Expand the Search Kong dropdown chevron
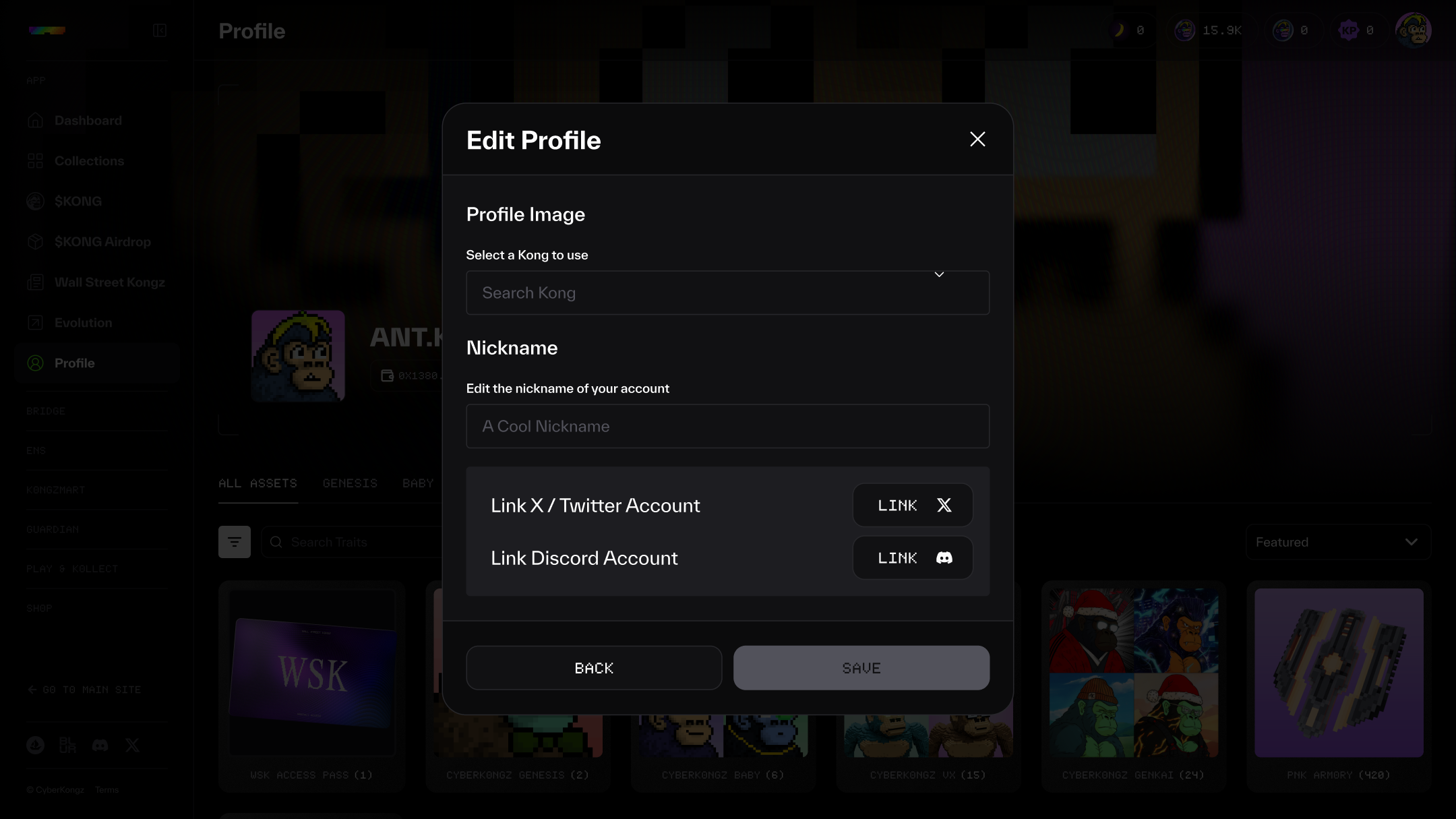1456x819 pixels. [x=939, y=274]
